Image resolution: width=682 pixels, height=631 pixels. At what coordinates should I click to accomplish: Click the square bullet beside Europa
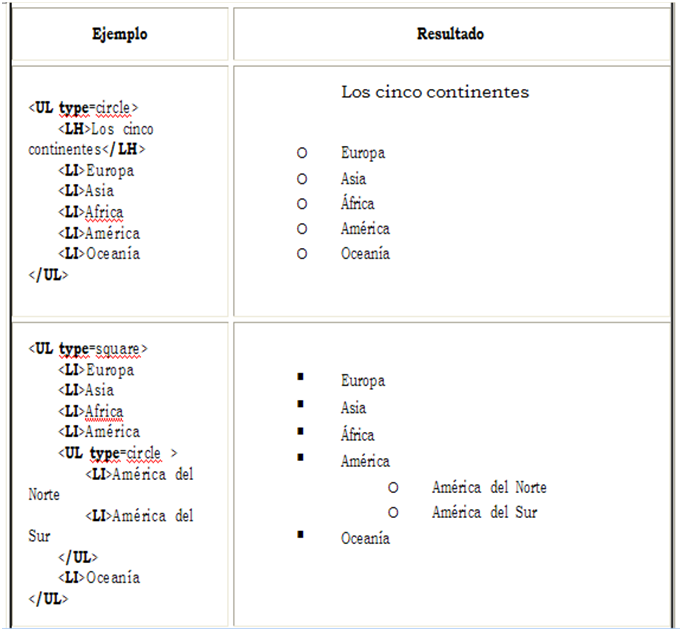click(300, 377)
